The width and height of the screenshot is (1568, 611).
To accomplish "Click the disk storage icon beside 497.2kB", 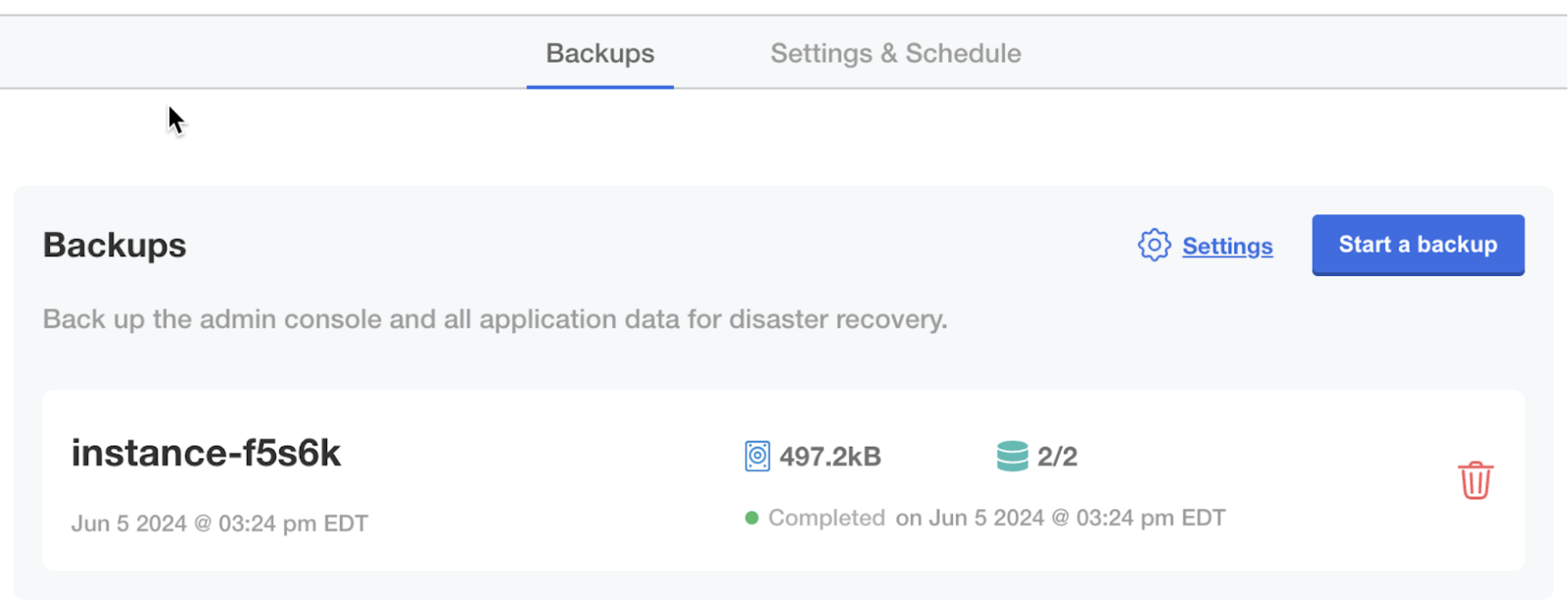I will click(757, 456).
